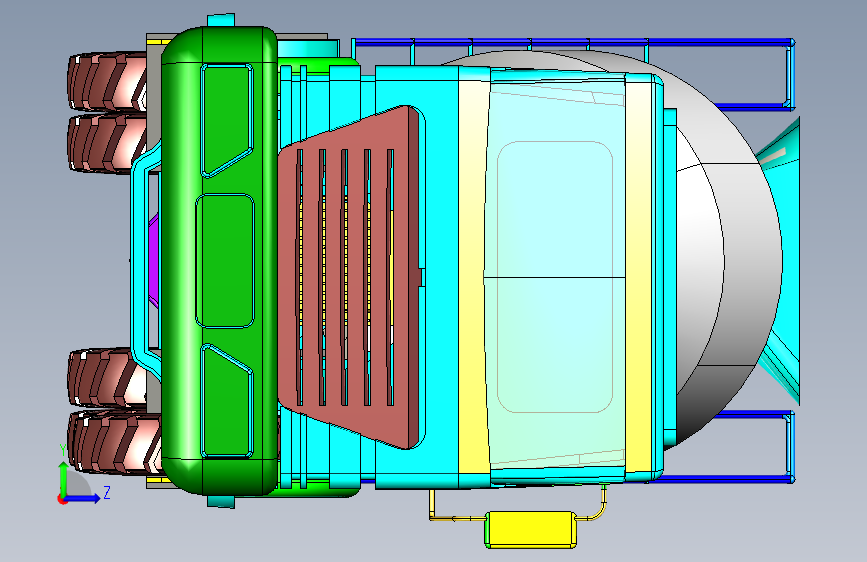
Task: Click the red origin of the axis triad
Action: point(62,499)
